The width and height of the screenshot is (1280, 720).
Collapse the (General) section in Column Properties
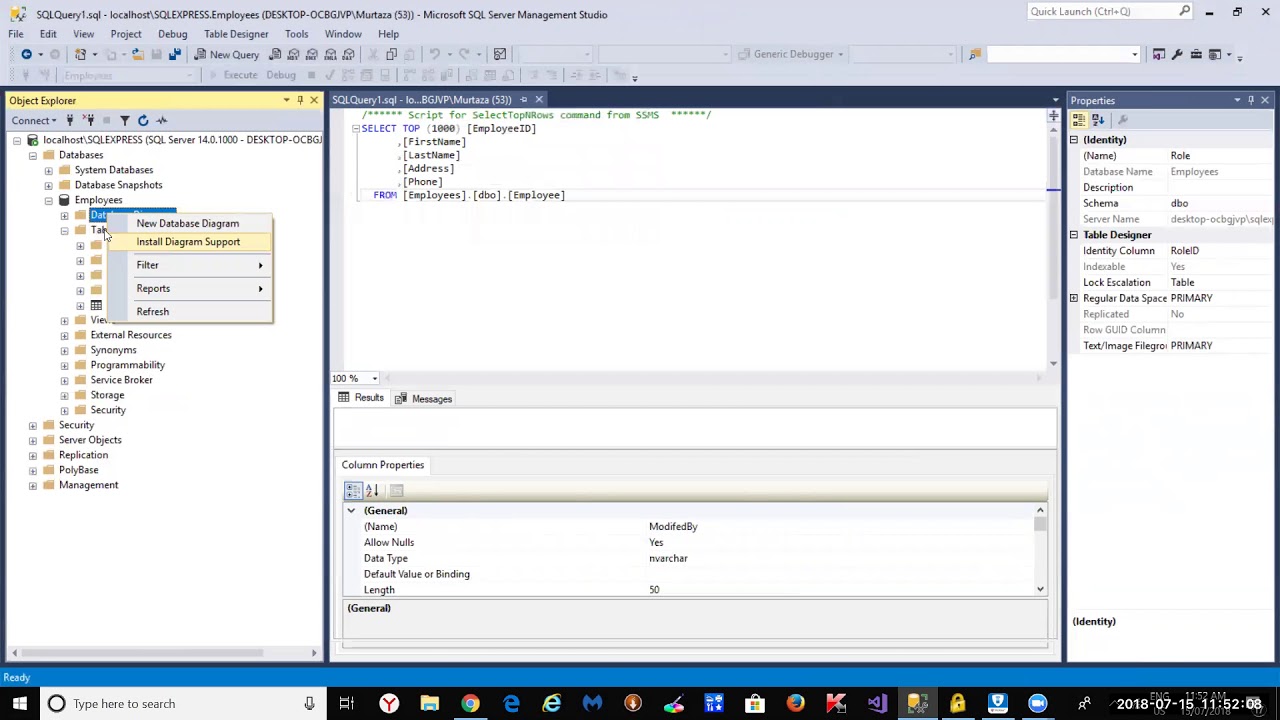(x=351, y=510)
